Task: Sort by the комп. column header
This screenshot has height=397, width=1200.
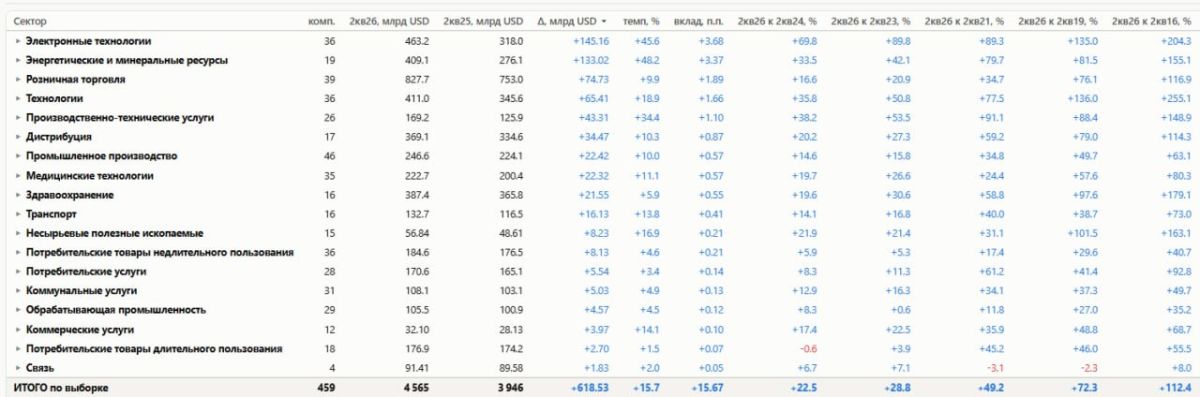Action: [321, 21]
